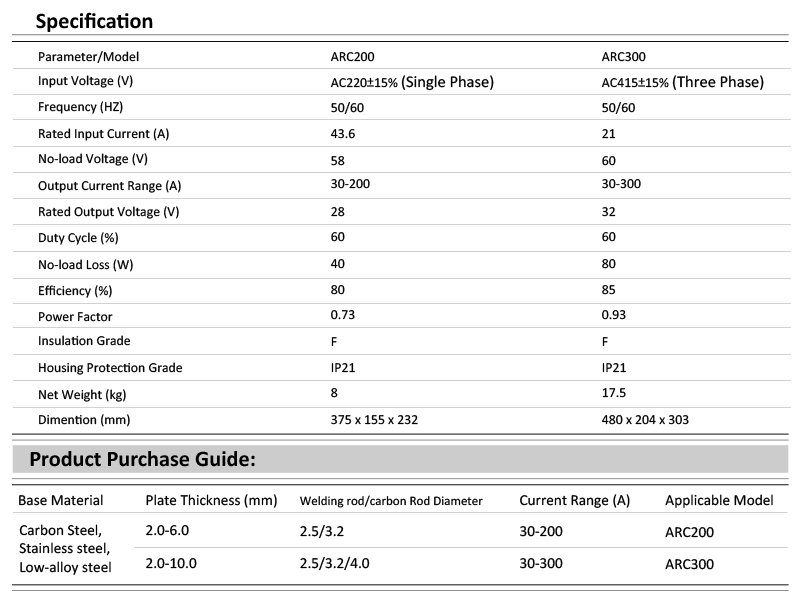The width and height of the screenshot is (800, 600).
Task: Select the Applicable Model column header
Action: coord(719,501)
